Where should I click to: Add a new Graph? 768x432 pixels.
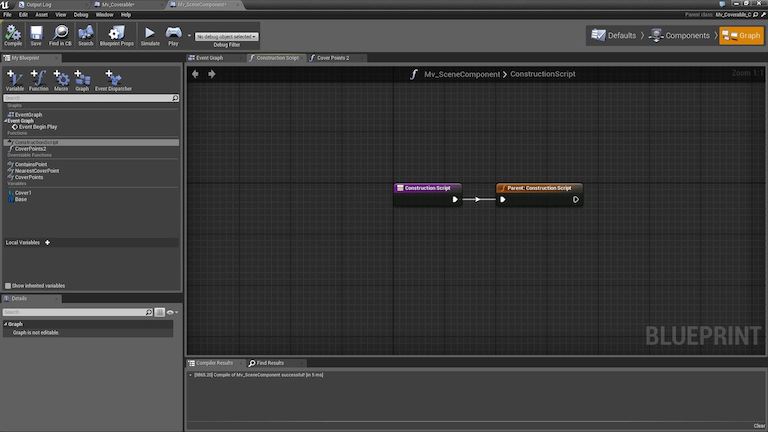coord(82,80)
